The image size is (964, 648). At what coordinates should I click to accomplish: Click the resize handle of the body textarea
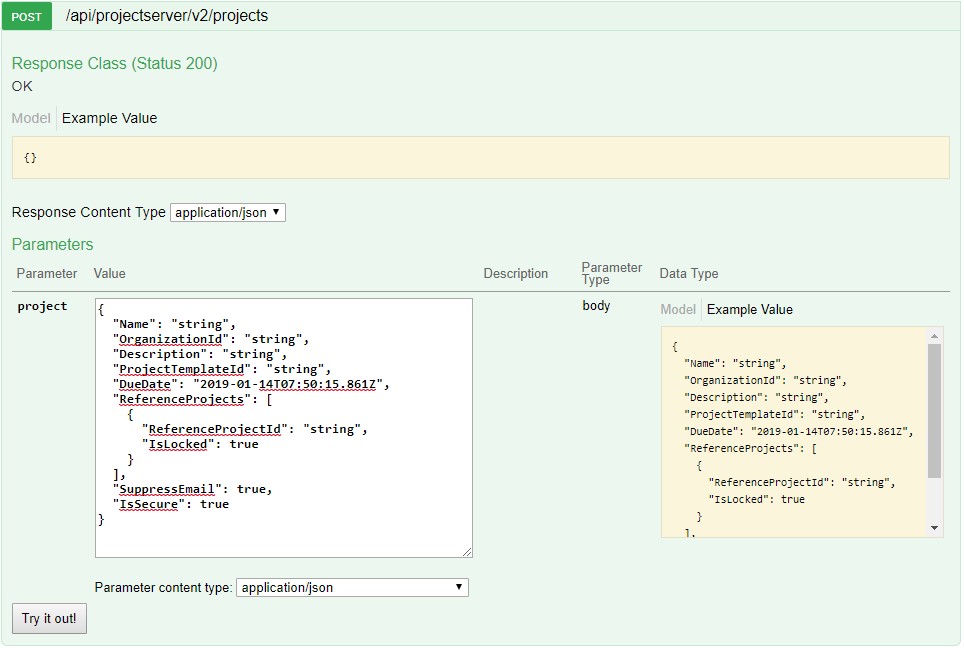pos(466,550)
